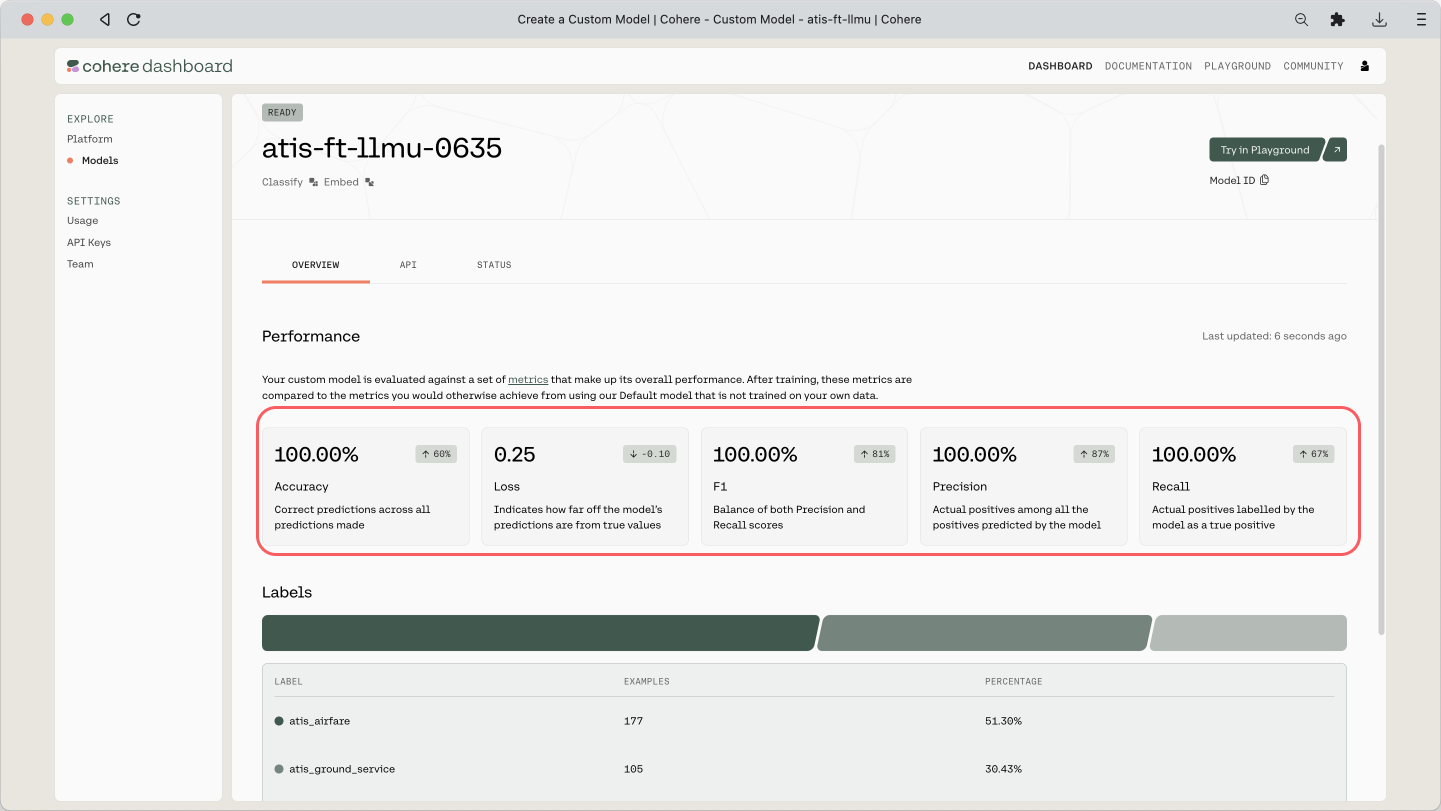This screenshot has height=811, width=1441.
Task: Click the Loss 0.25 metric card
Action: pos(585,487)
